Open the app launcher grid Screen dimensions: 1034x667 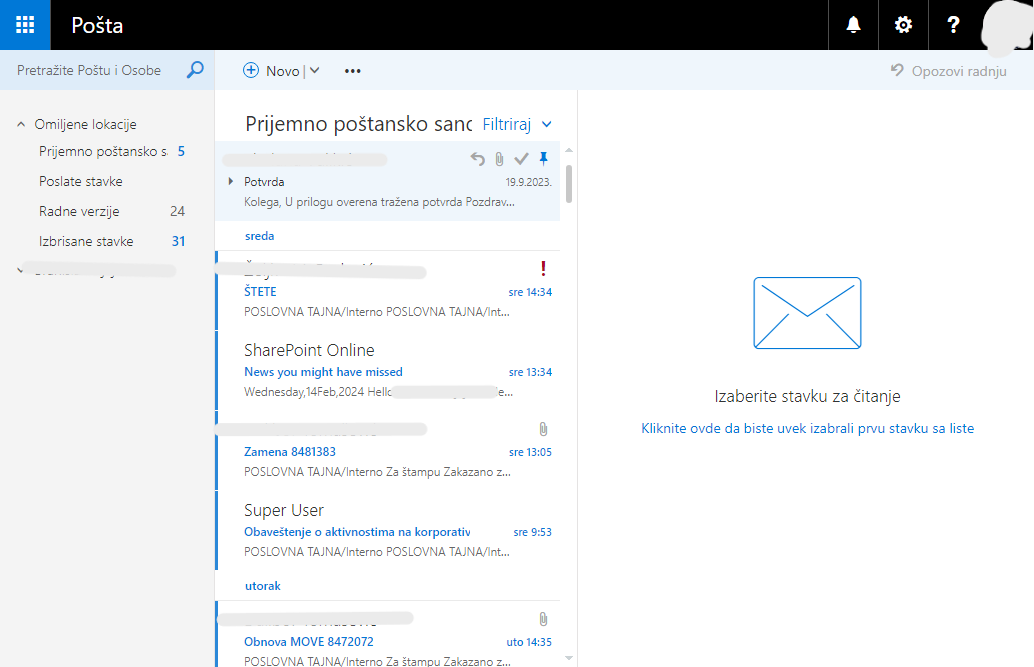(x=25, y=25)
